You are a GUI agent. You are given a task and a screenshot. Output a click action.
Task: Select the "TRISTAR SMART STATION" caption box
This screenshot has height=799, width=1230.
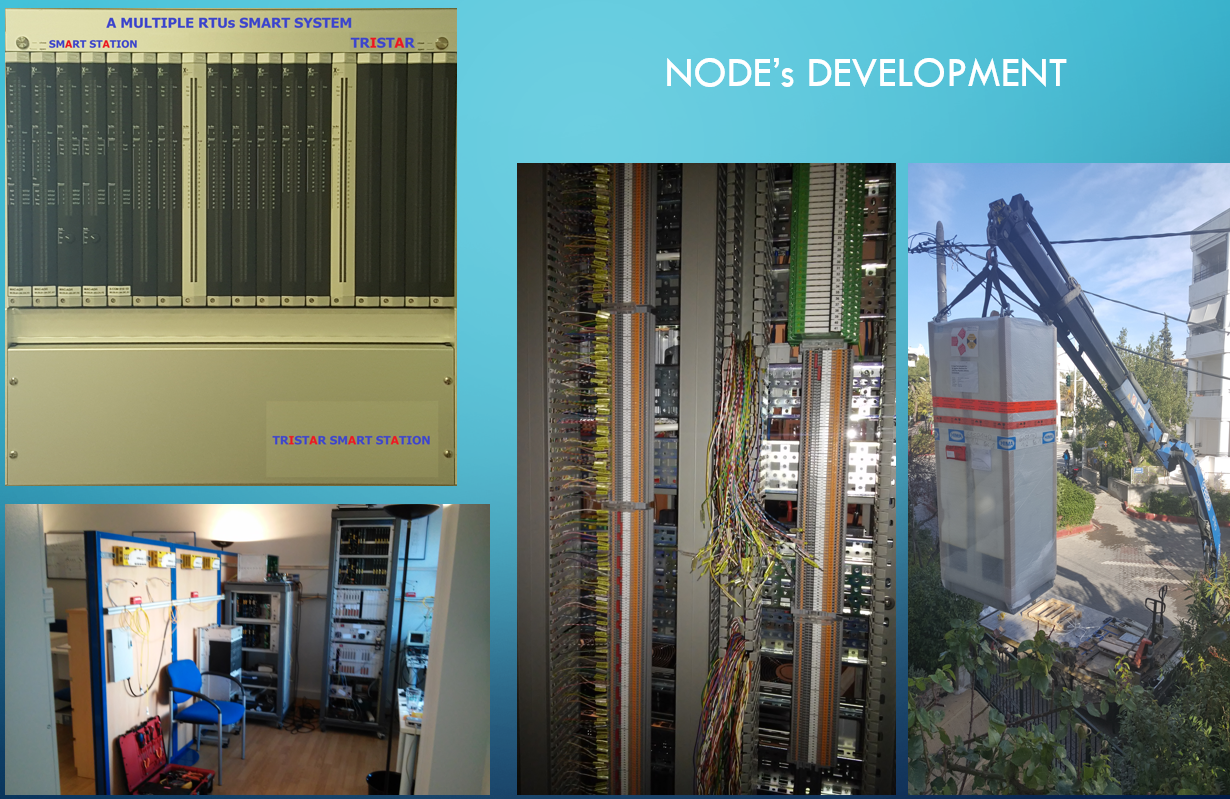(x=351, y=440)
